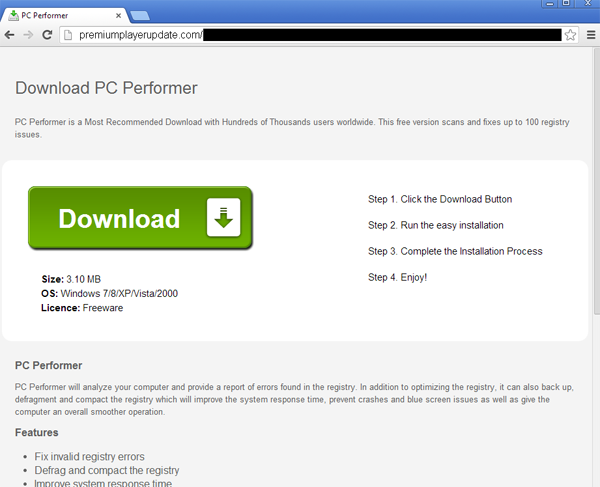Click the address bar URL premiumplayerupdate.com
This screenshot has height=487, width=600.
(x=141, y=35)
